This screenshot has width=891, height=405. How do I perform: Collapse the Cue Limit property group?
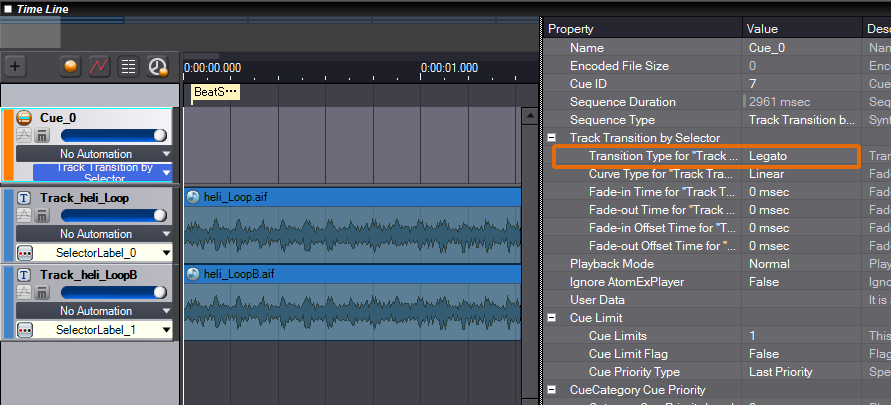[x=551, y=317]
